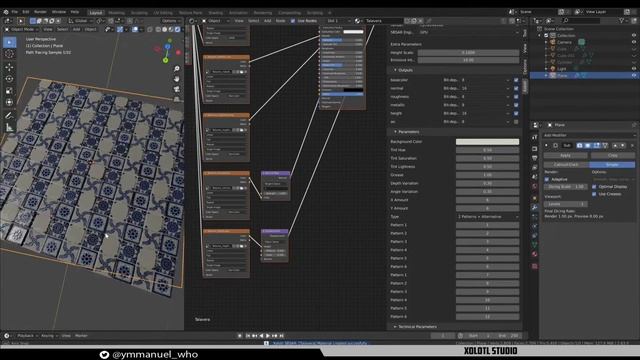640x360 pixels.
Task: Hide the Plane object via its eye icon
Action: 634,76
